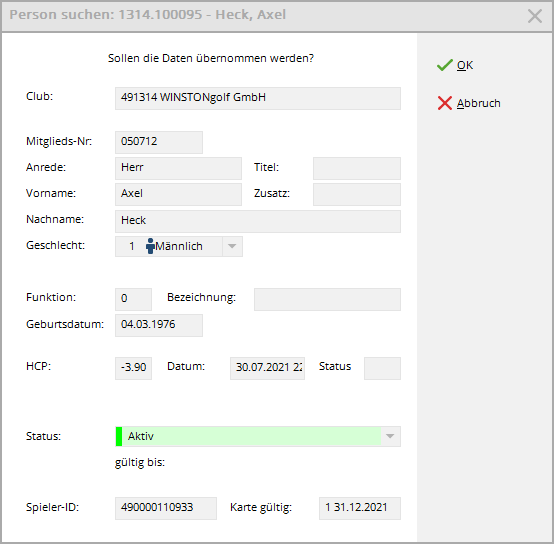Click the male person icon in Geschlecht
Image resolution: width=554 pixels, height=544 pixels.
point(150,246)
